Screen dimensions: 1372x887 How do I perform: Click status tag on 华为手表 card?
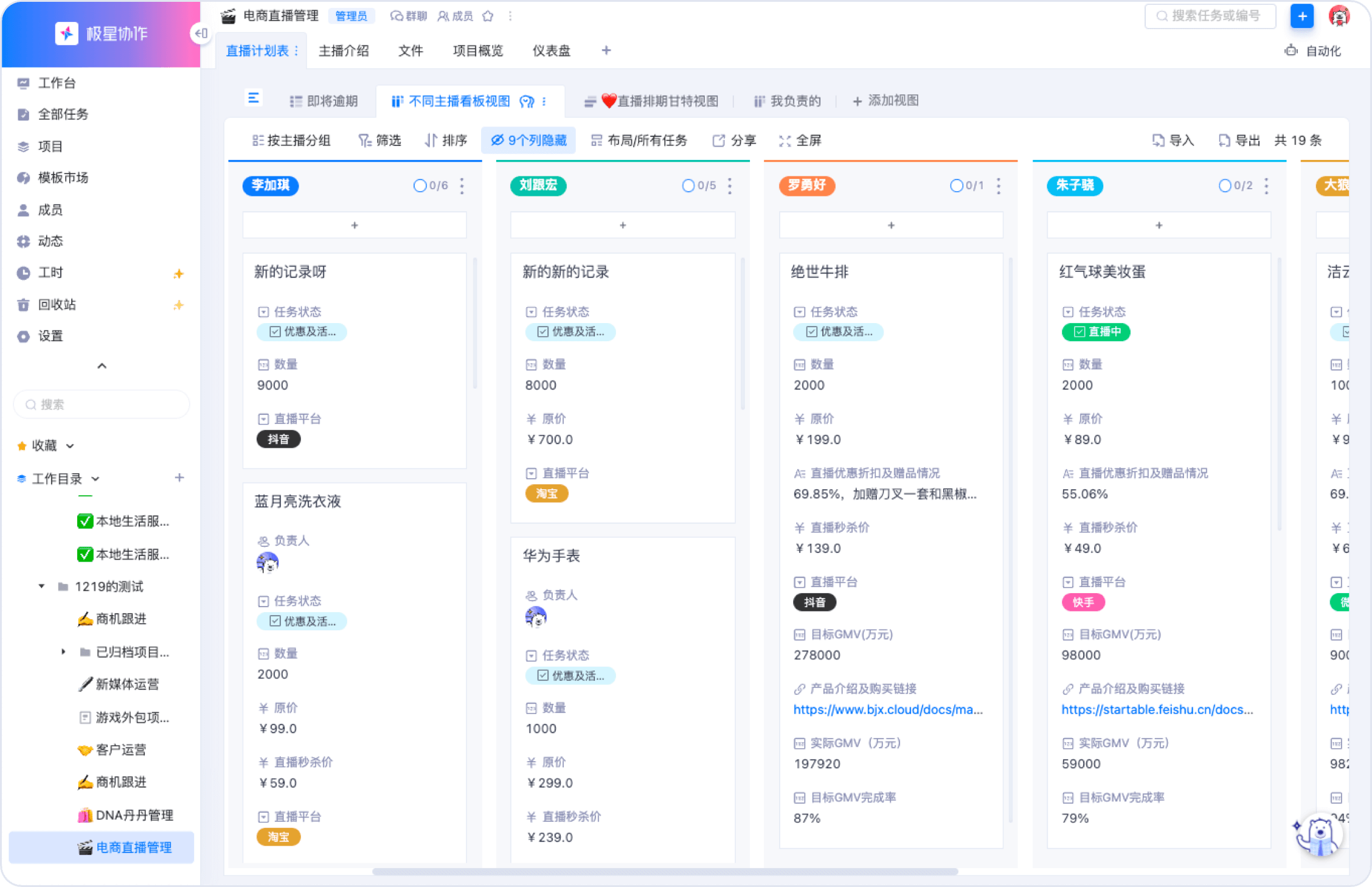click(x=570, y=675)
